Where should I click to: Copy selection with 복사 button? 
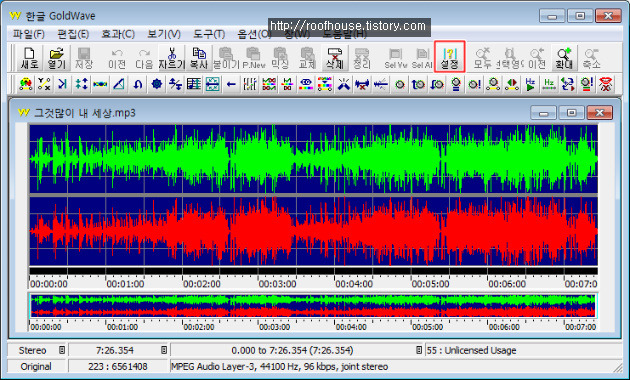tap(199, 58)
